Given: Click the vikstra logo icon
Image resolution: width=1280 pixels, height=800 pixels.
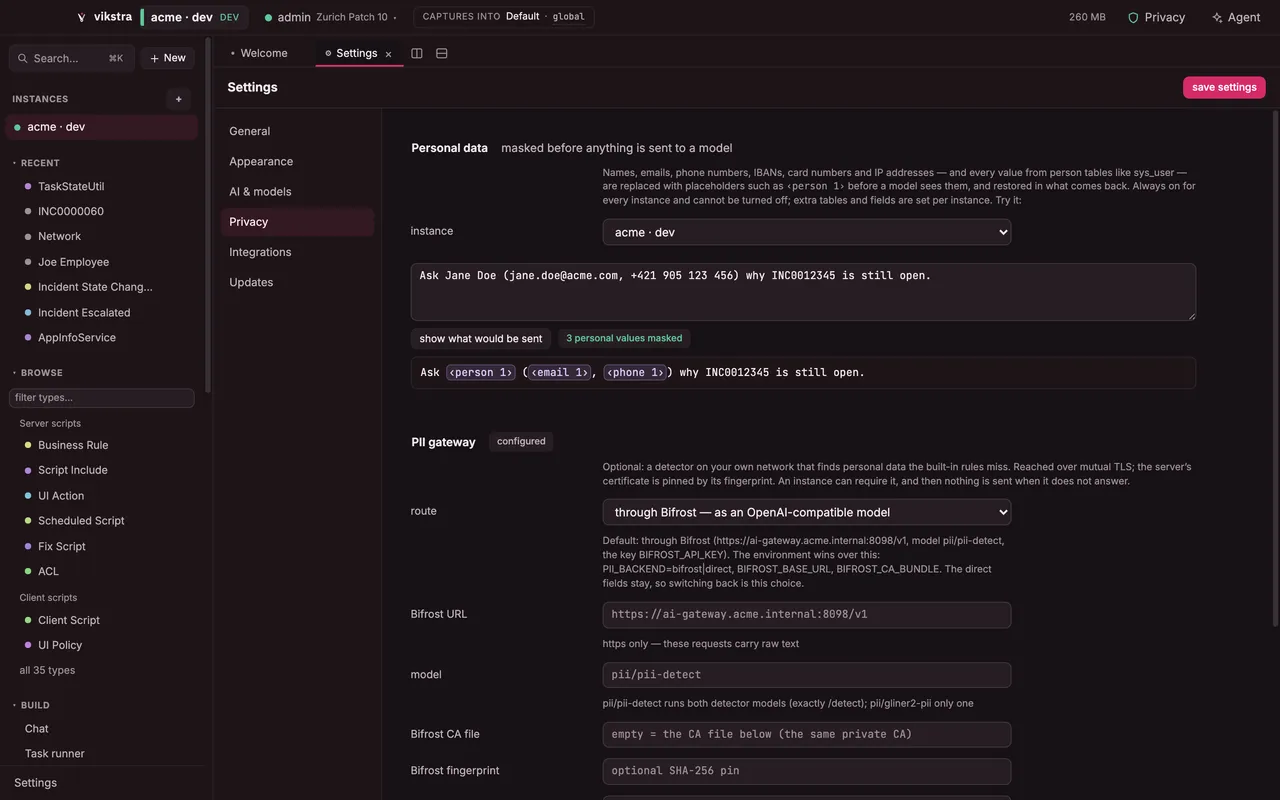Looking at the screenshot, I should 81,17.
